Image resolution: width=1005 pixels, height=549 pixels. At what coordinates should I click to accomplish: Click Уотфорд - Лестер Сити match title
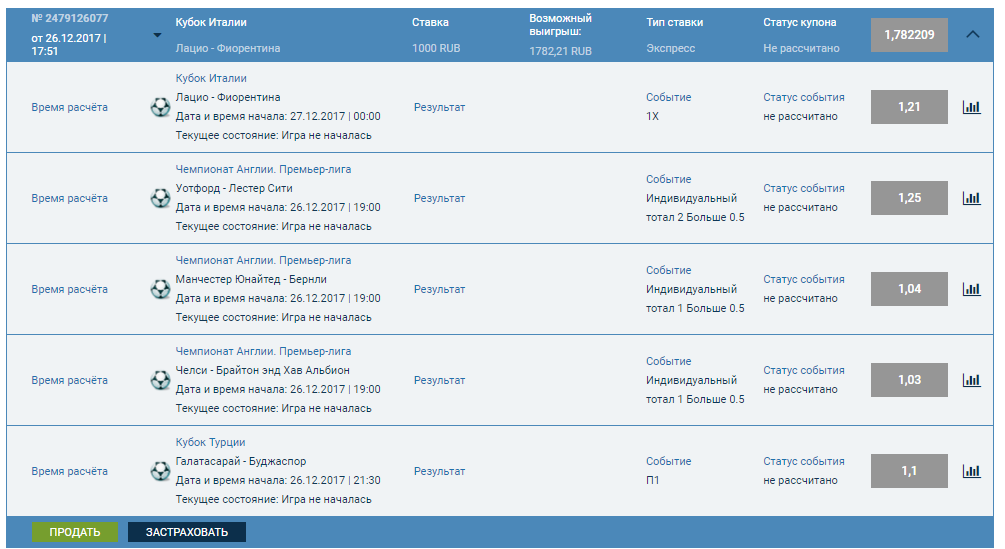tap(234, 188)
